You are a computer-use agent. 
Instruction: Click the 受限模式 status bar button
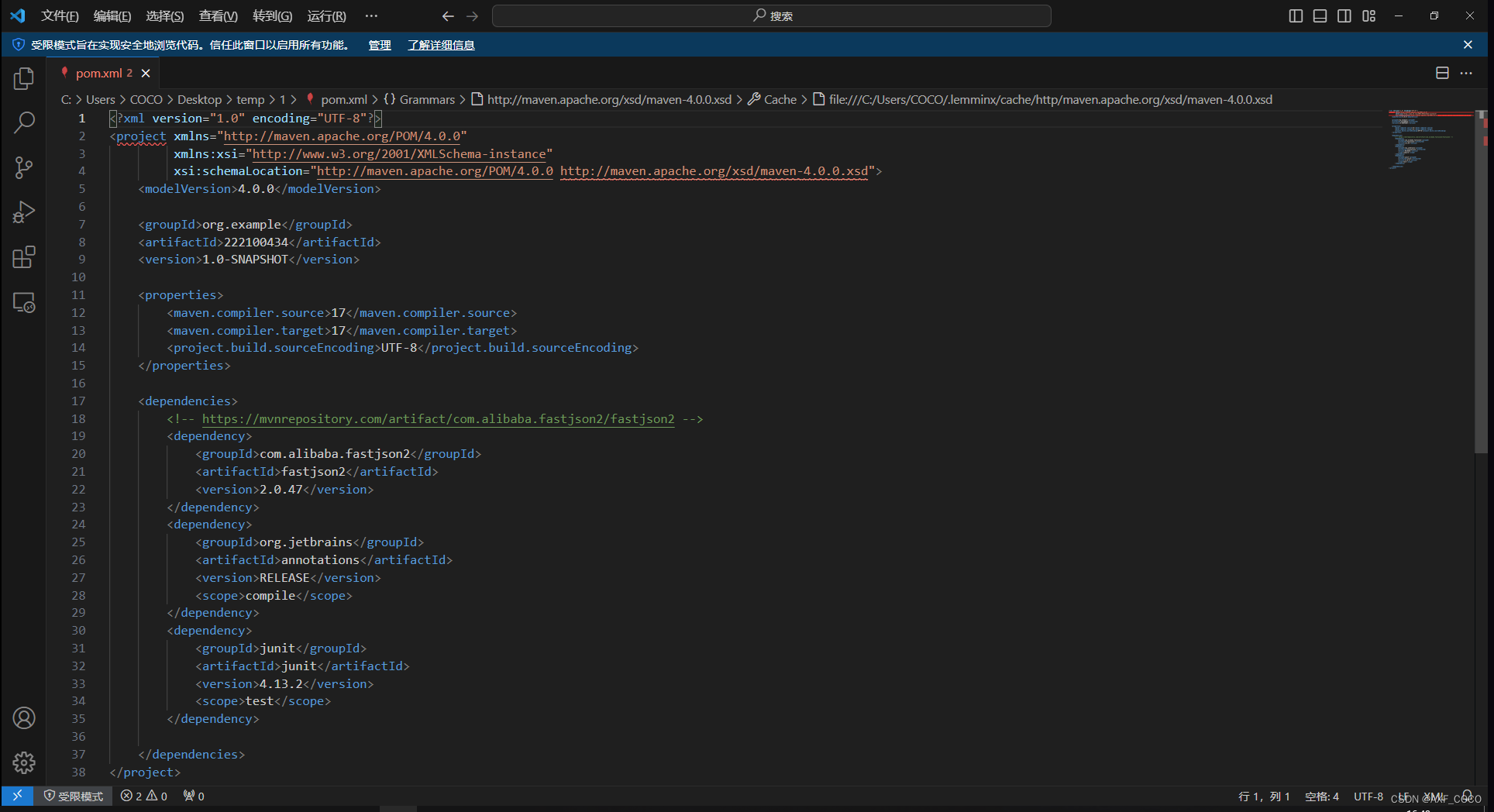[74, 796]
